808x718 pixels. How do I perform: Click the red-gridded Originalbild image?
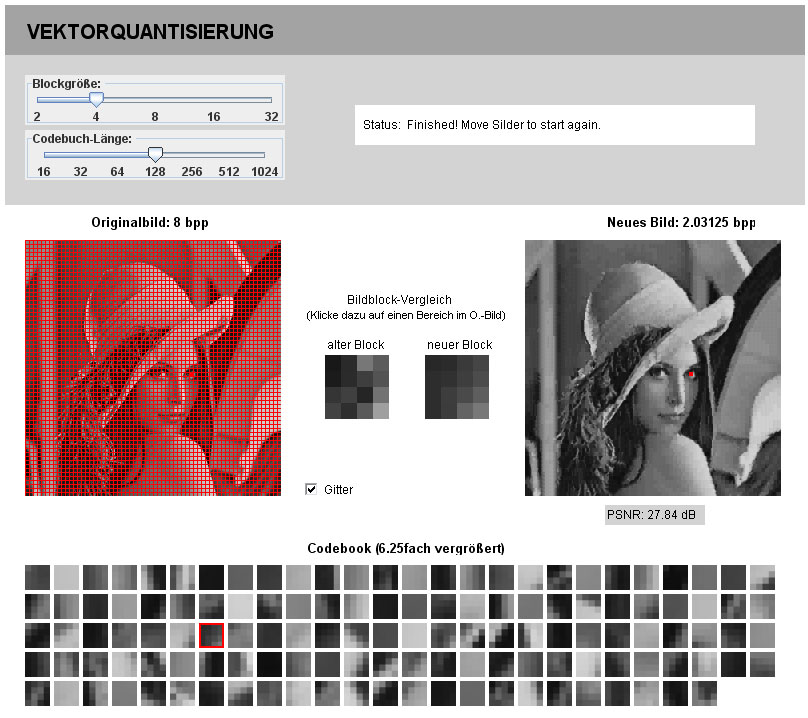[153, 368]
